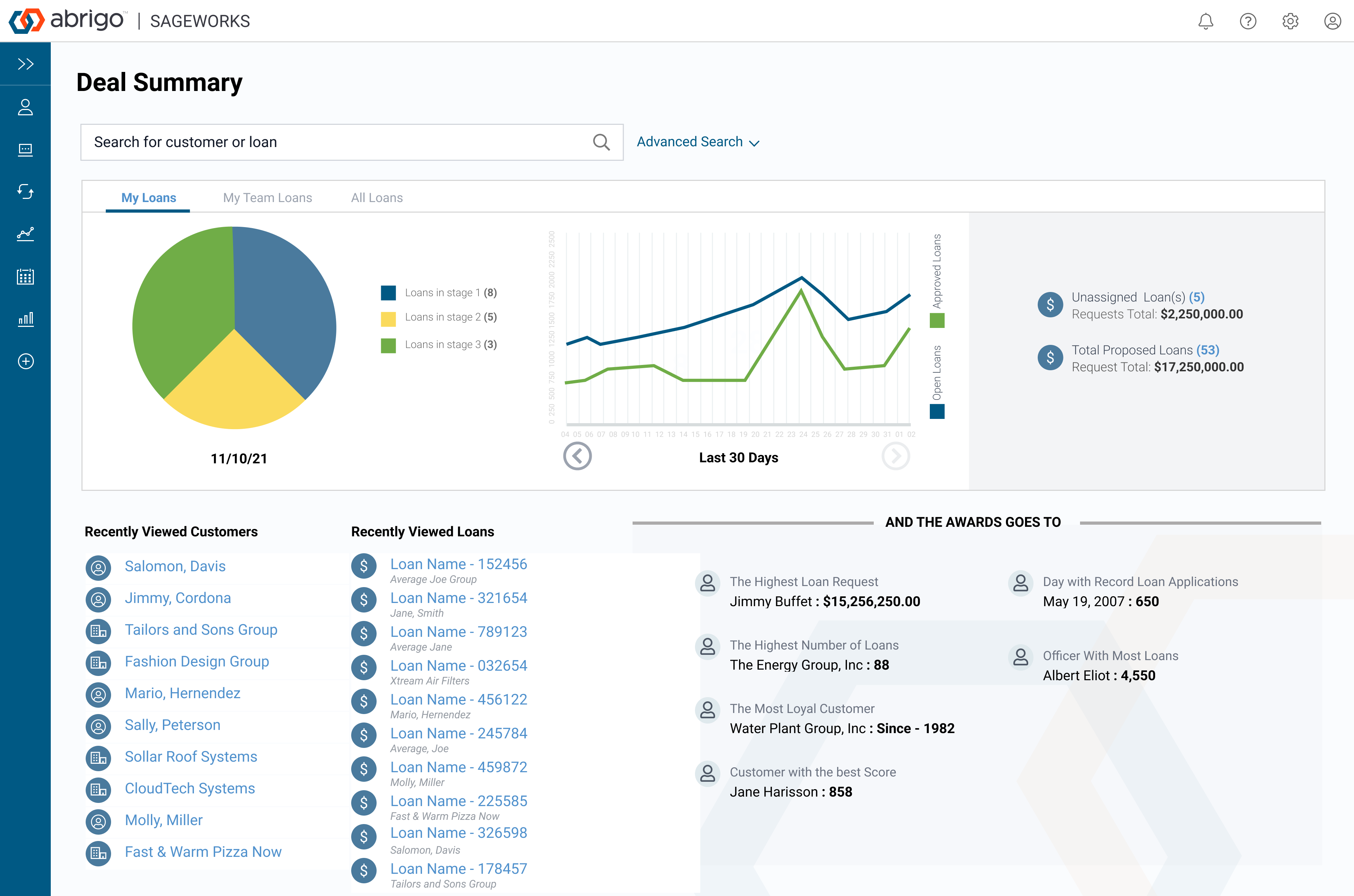Viewport: 1354px width, 896px height.
Task: Switch to the All Loans tab
Action: click(x=377, y=198)
